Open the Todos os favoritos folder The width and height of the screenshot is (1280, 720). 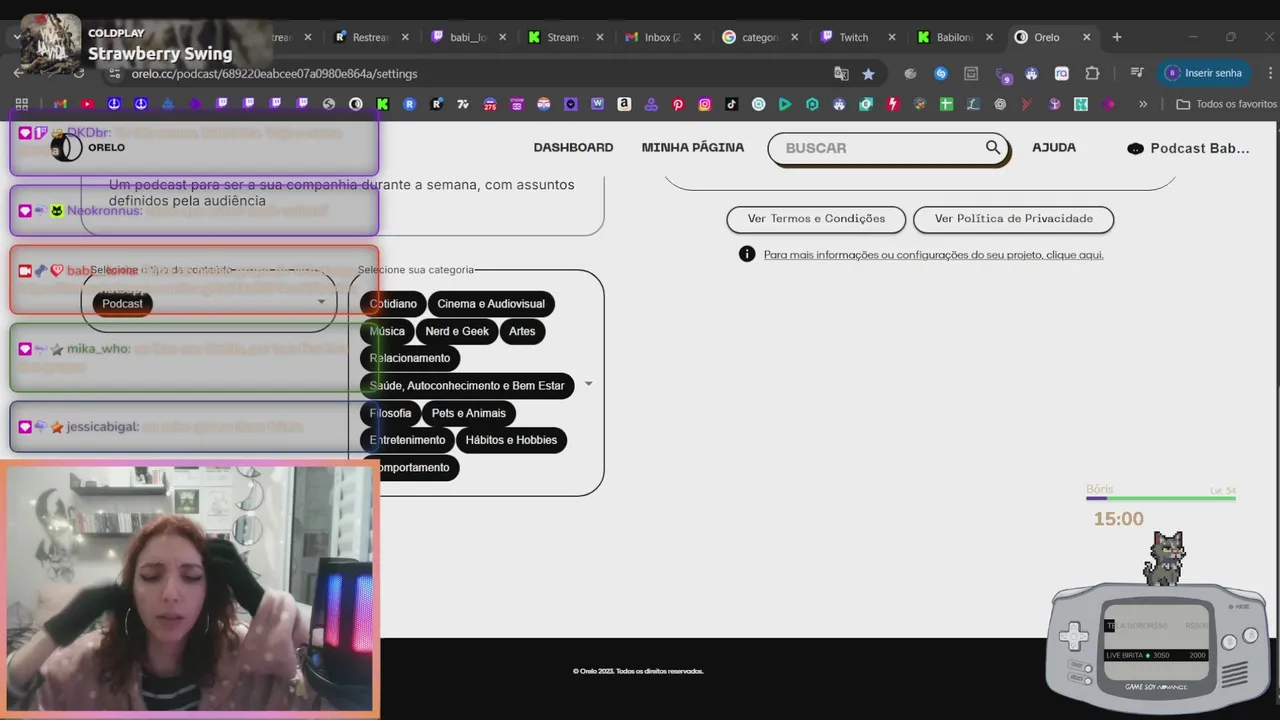tap(1227, 104)
